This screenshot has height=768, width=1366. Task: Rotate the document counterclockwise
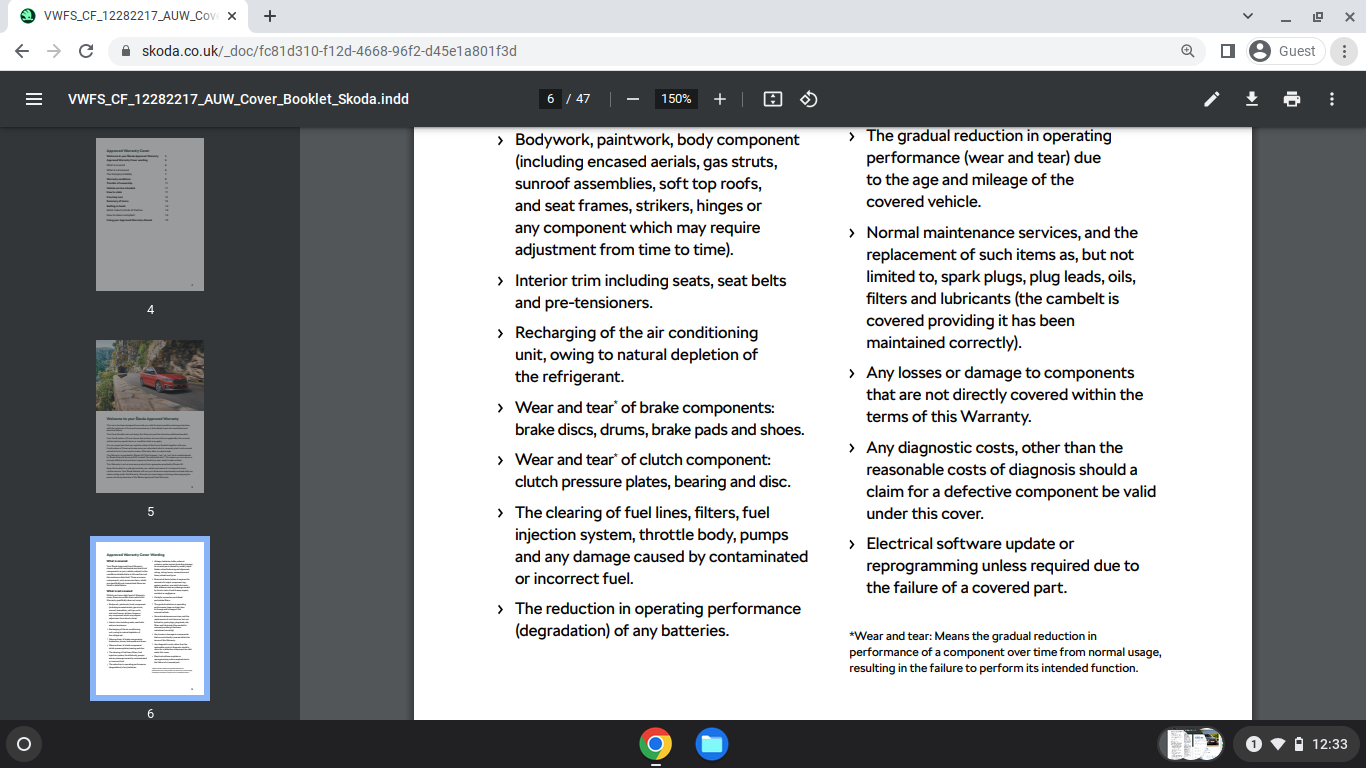810,99
